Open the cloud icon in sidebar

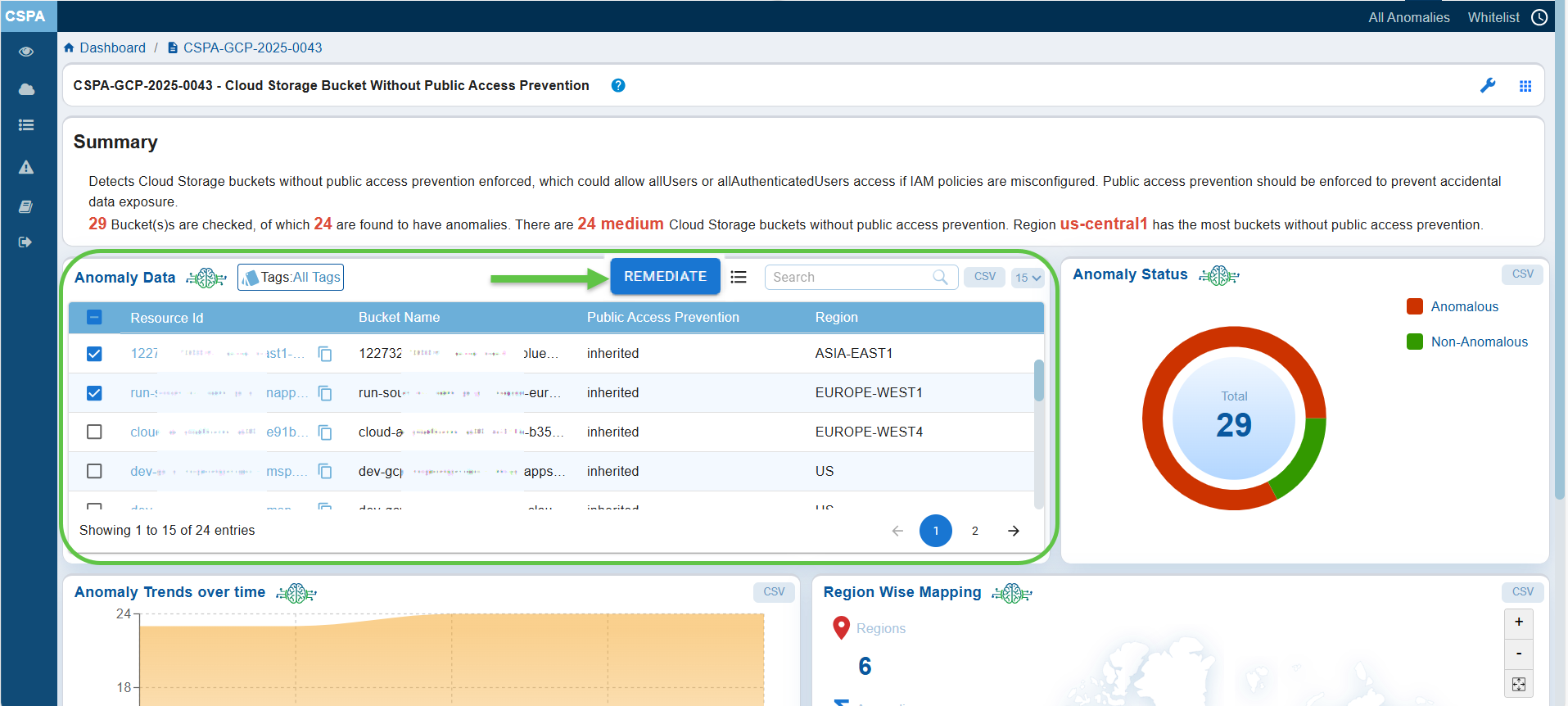(26, 89)
